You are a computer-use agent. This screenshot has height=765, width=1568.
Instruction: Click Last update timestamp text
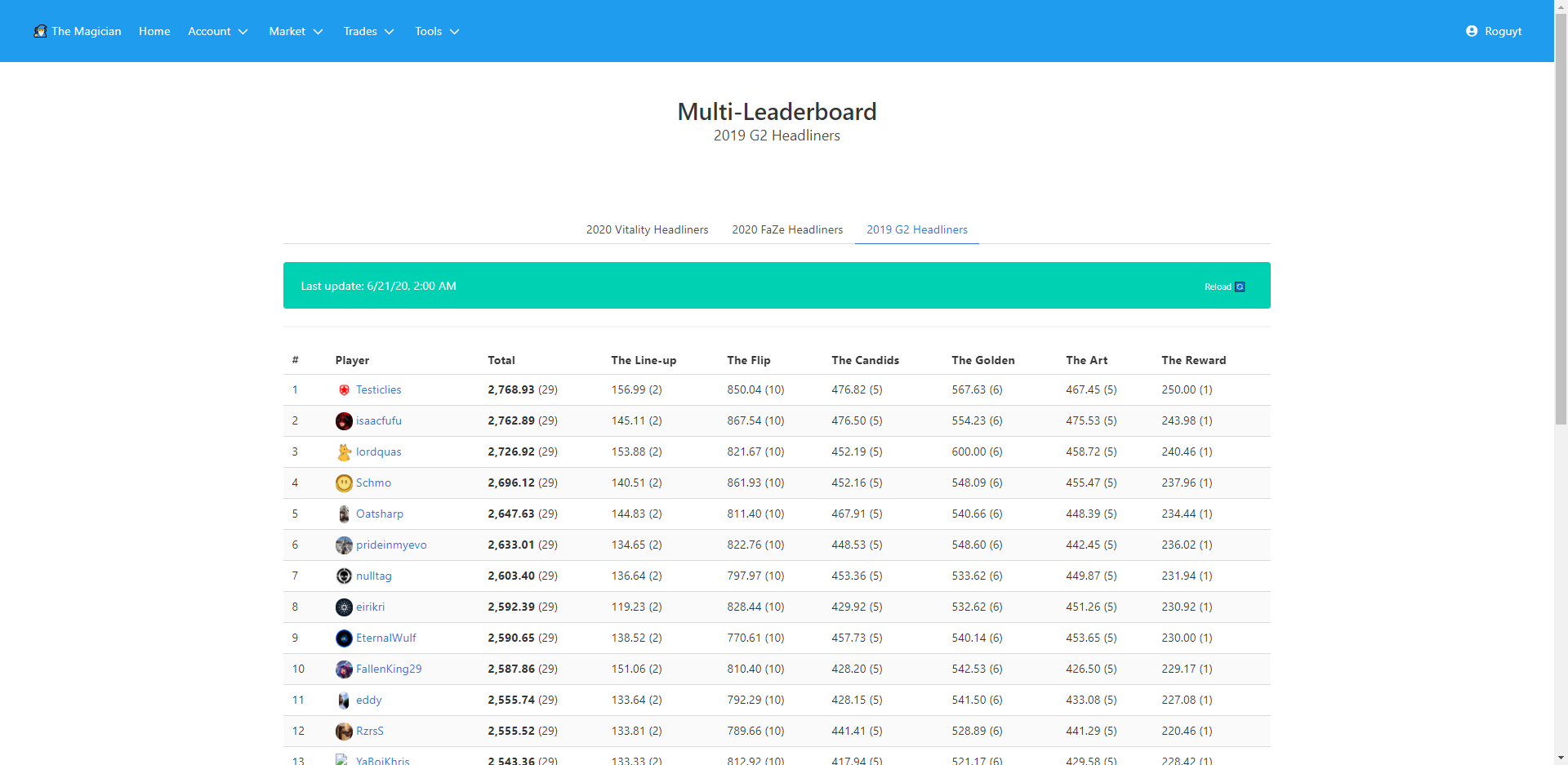click(379, 286)
